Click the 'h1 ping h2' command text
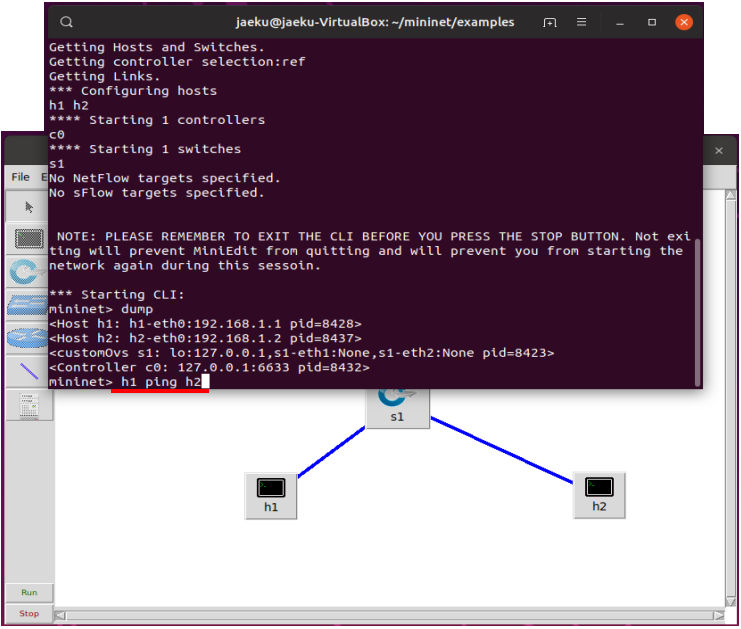This screenshot has height=629, width=741. click(161, 382)
